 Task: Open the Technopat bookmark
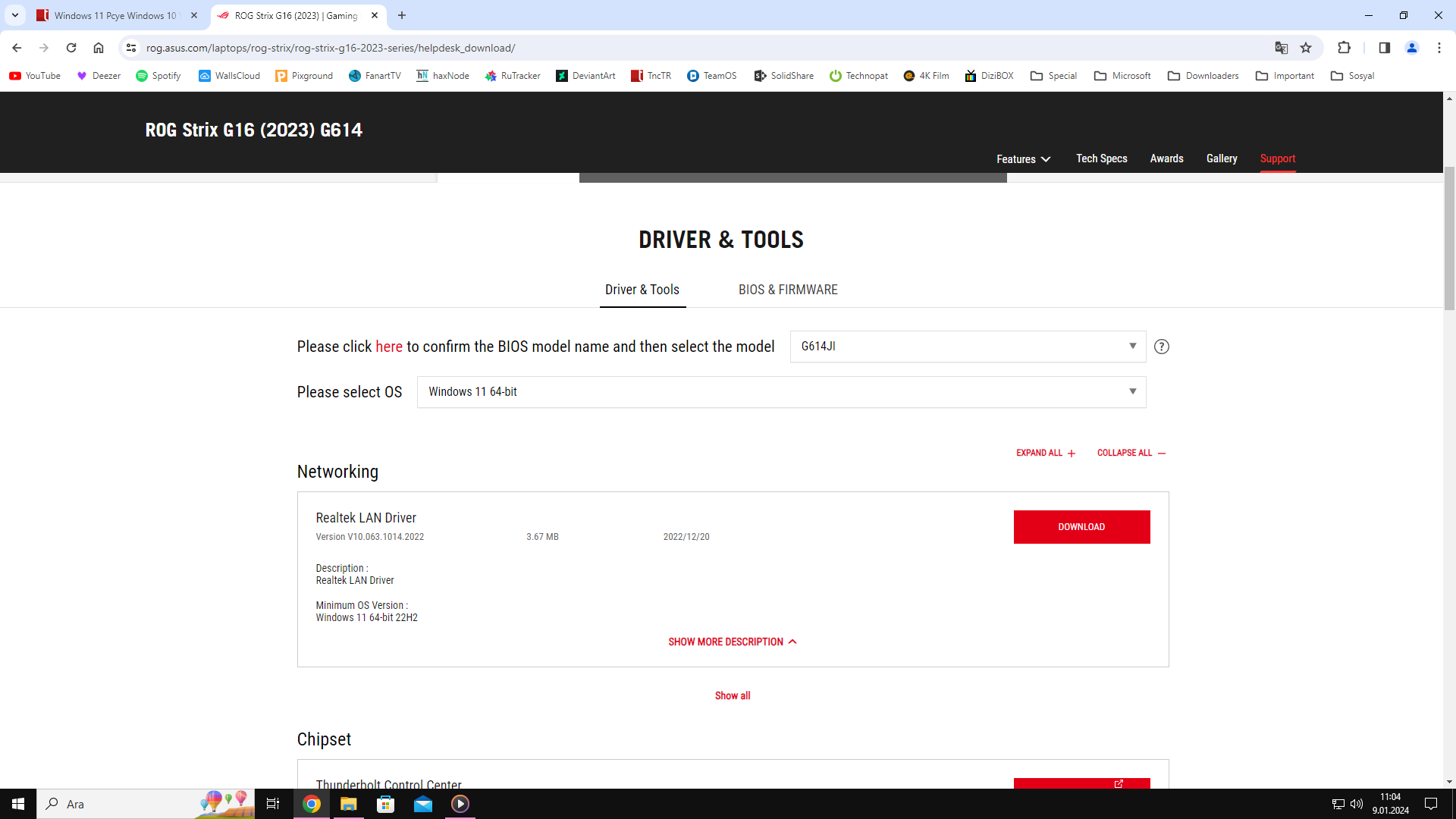pyautogui.click(x=858, y=76)
